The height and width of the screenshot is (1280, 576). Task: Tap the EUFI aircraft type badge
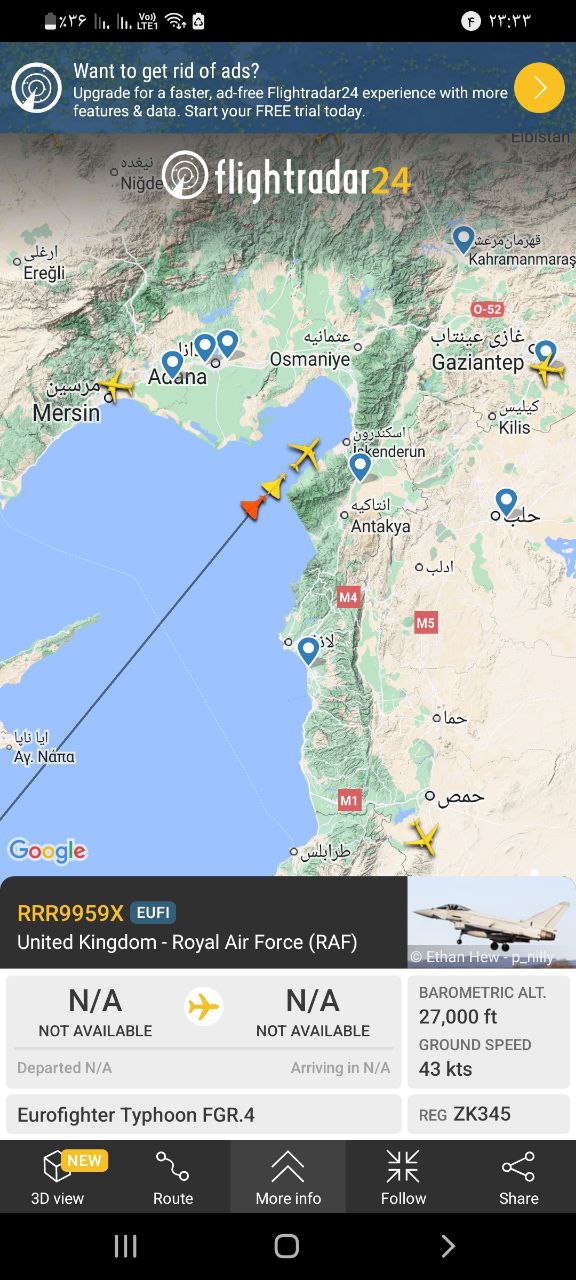point(153,912)
